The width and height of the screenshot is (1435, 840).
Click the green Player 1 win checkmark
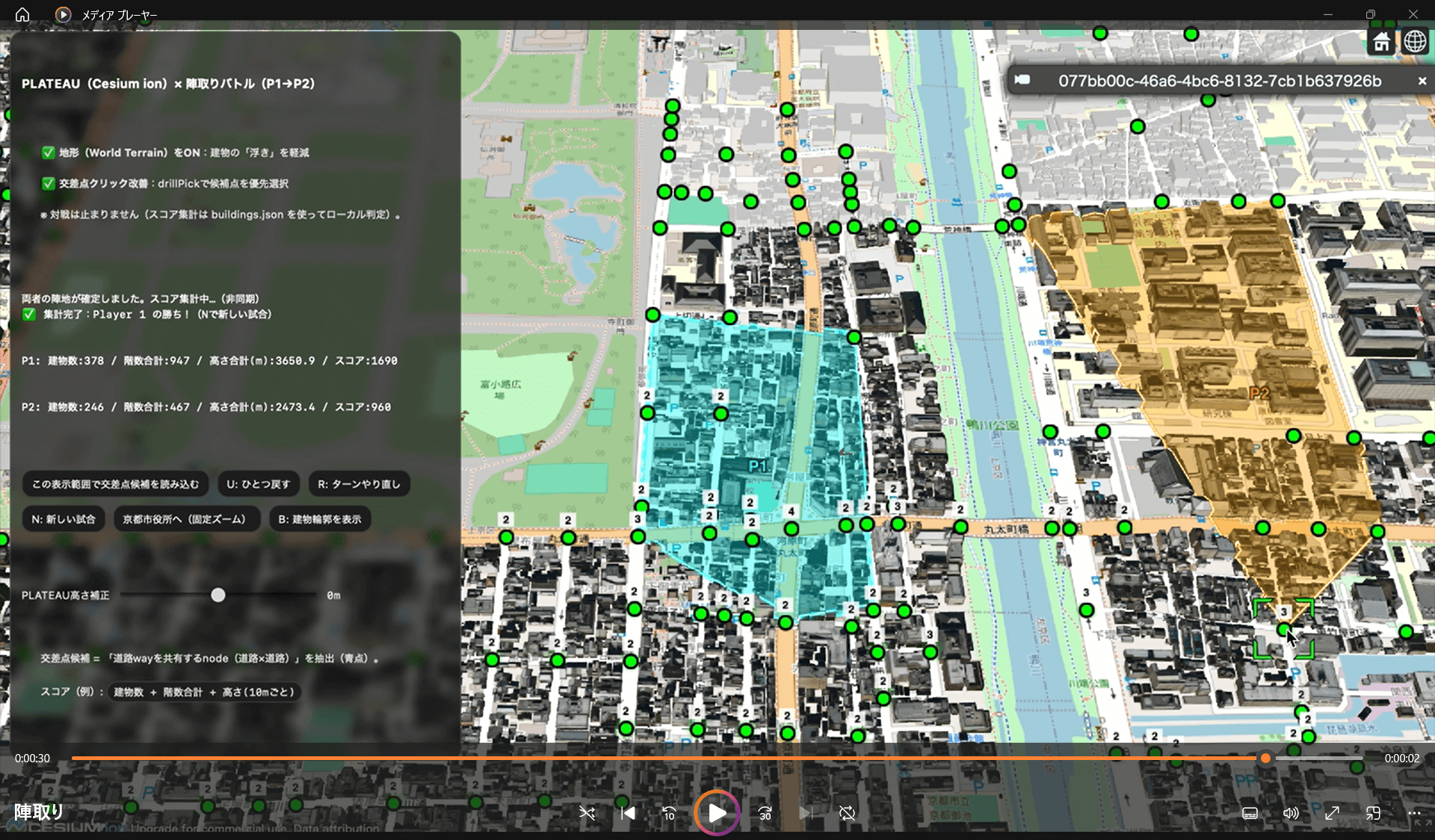29,315
